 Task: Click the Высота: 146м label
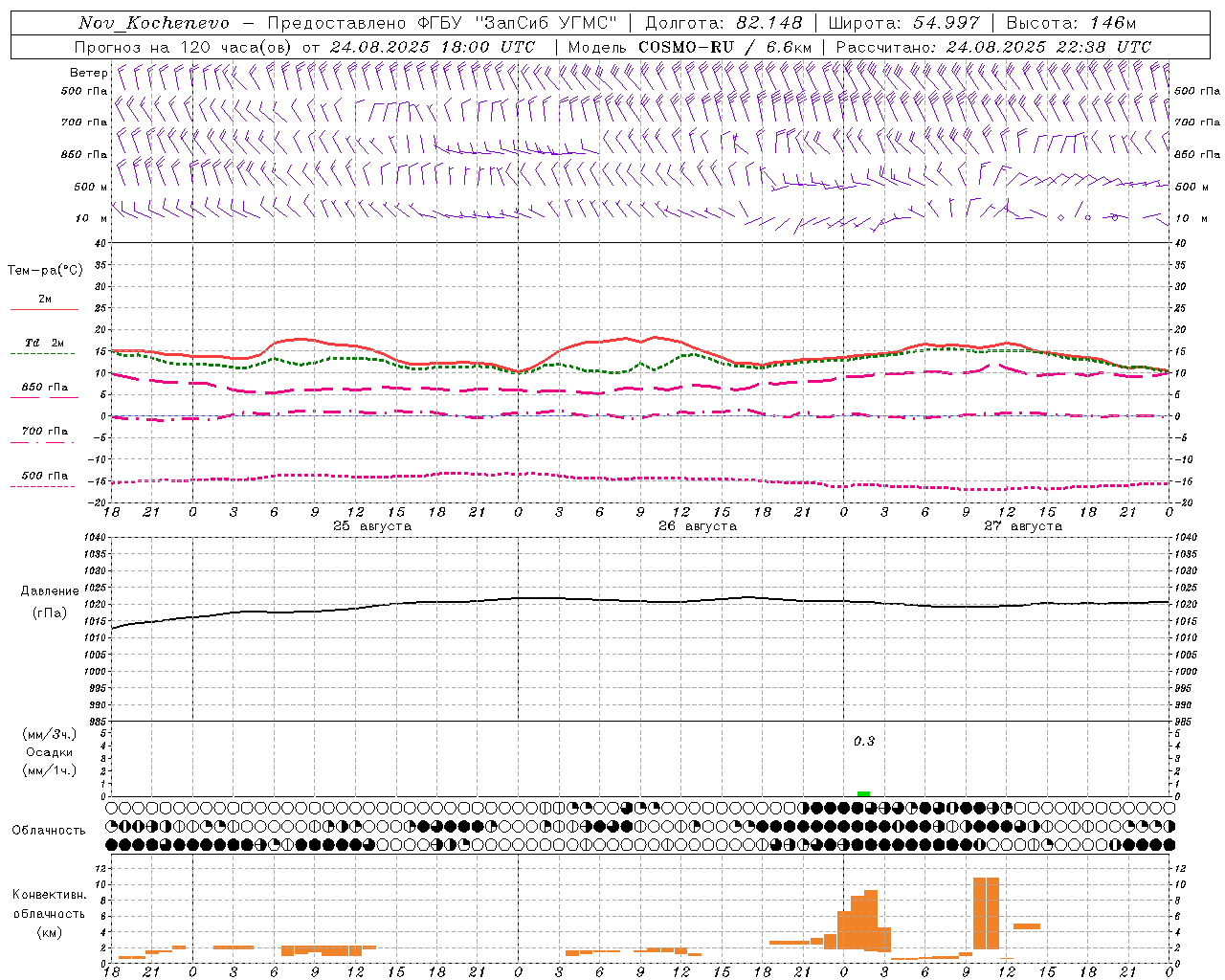point(1071,23)
